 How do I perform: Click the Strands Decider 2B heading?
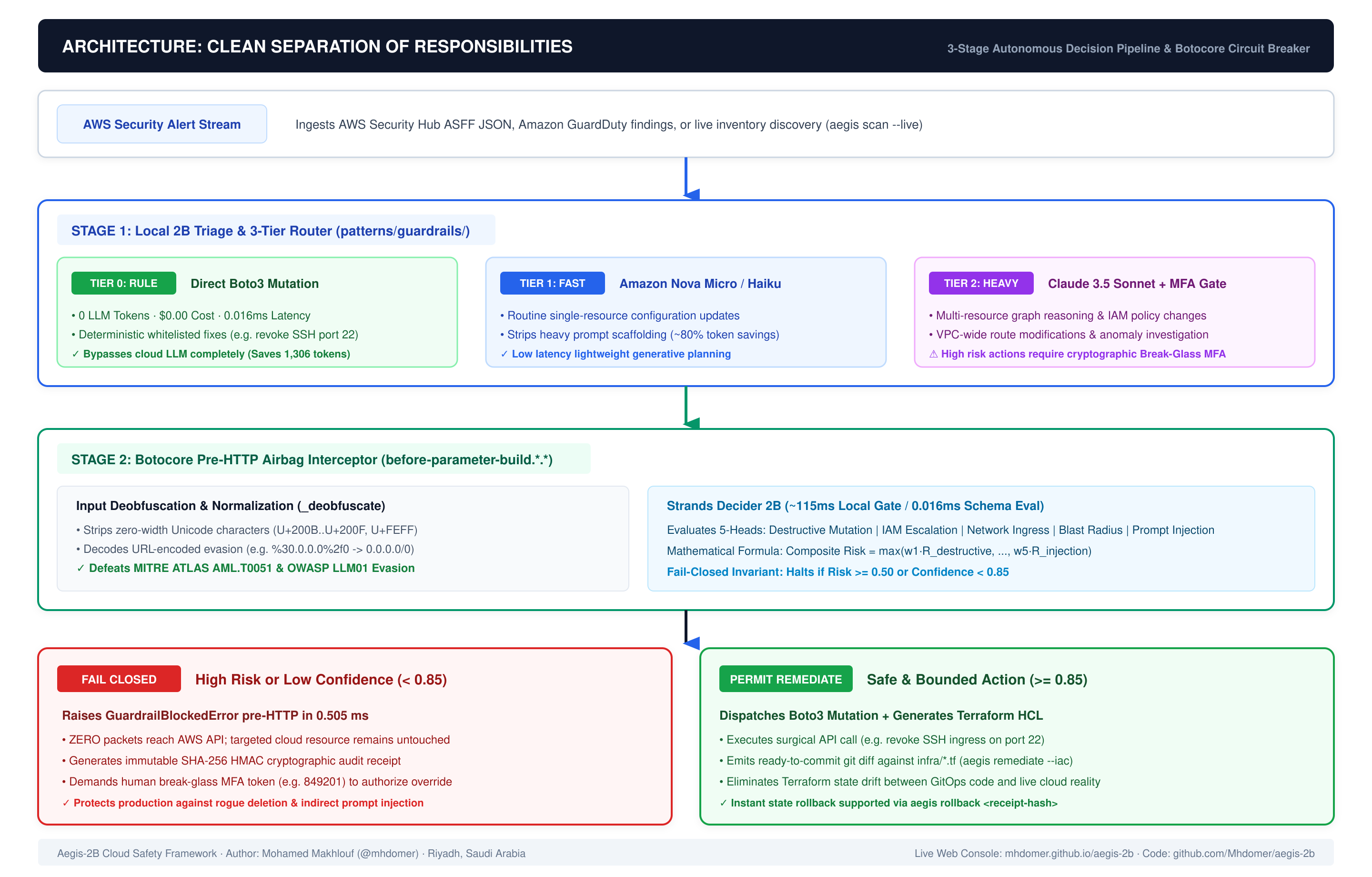855,506
